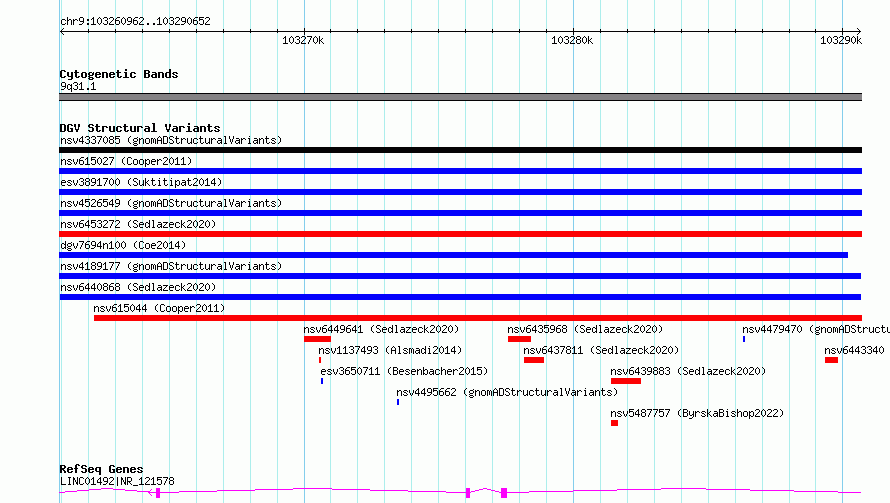Click the 103270k ruler tick label

pyautogui.click(x=303, y=40)
